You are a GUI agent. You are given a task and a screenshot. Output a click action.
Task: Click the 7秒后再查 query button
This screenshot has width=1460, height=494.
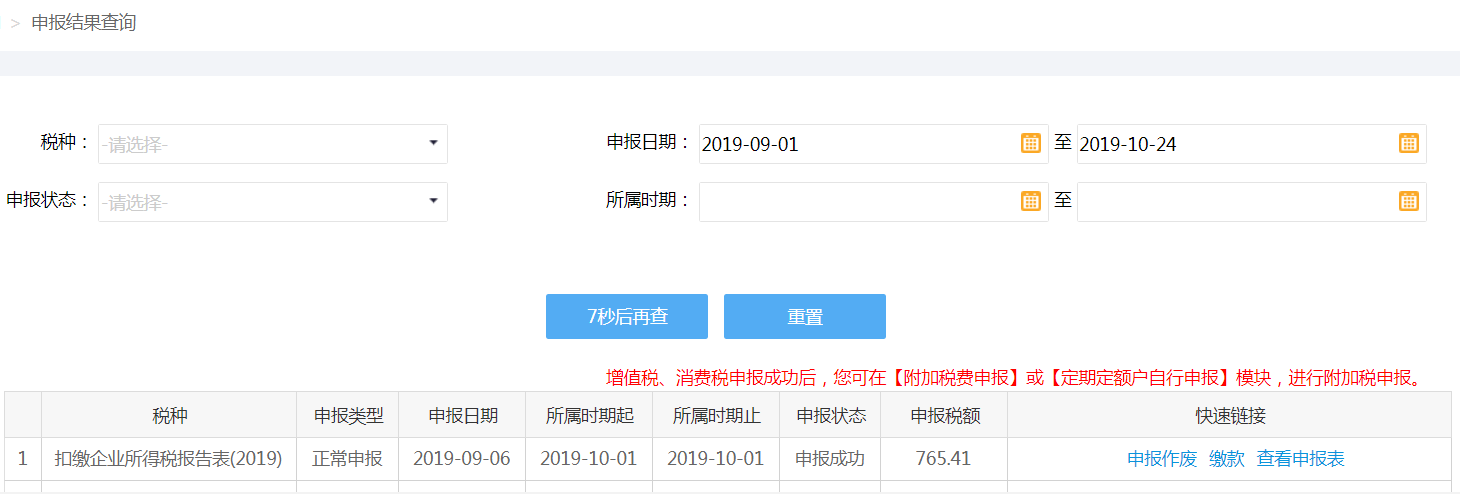tap(627, 317)
